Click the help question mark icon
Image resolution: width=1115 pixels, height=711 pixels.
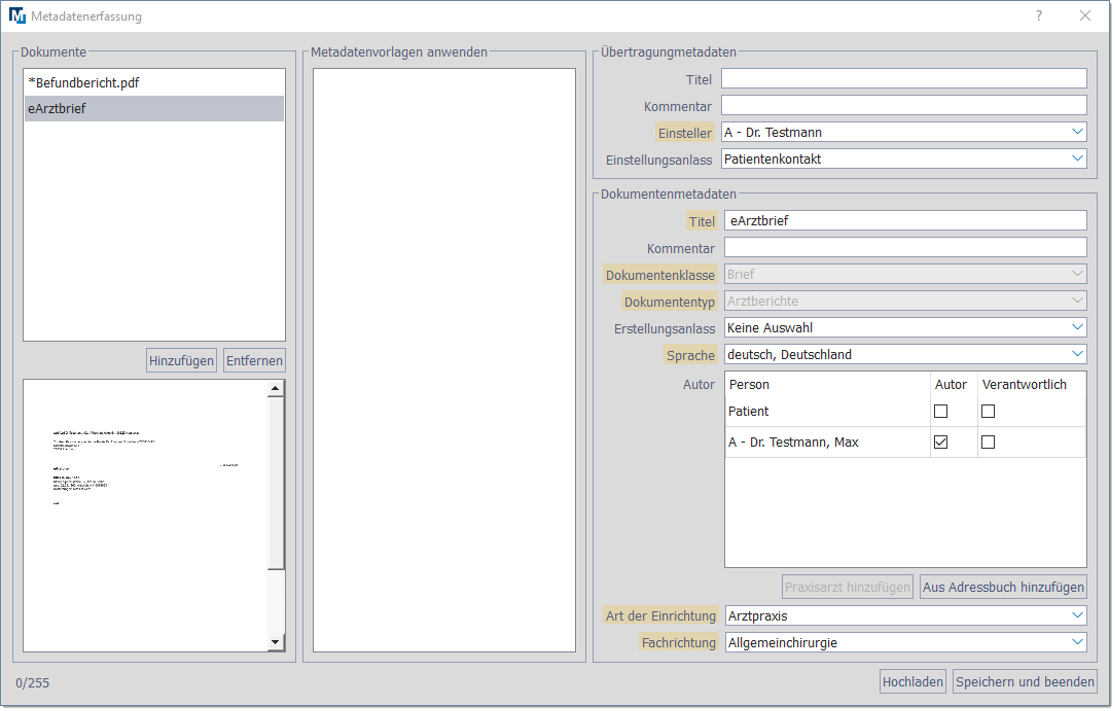point(1039,16)
